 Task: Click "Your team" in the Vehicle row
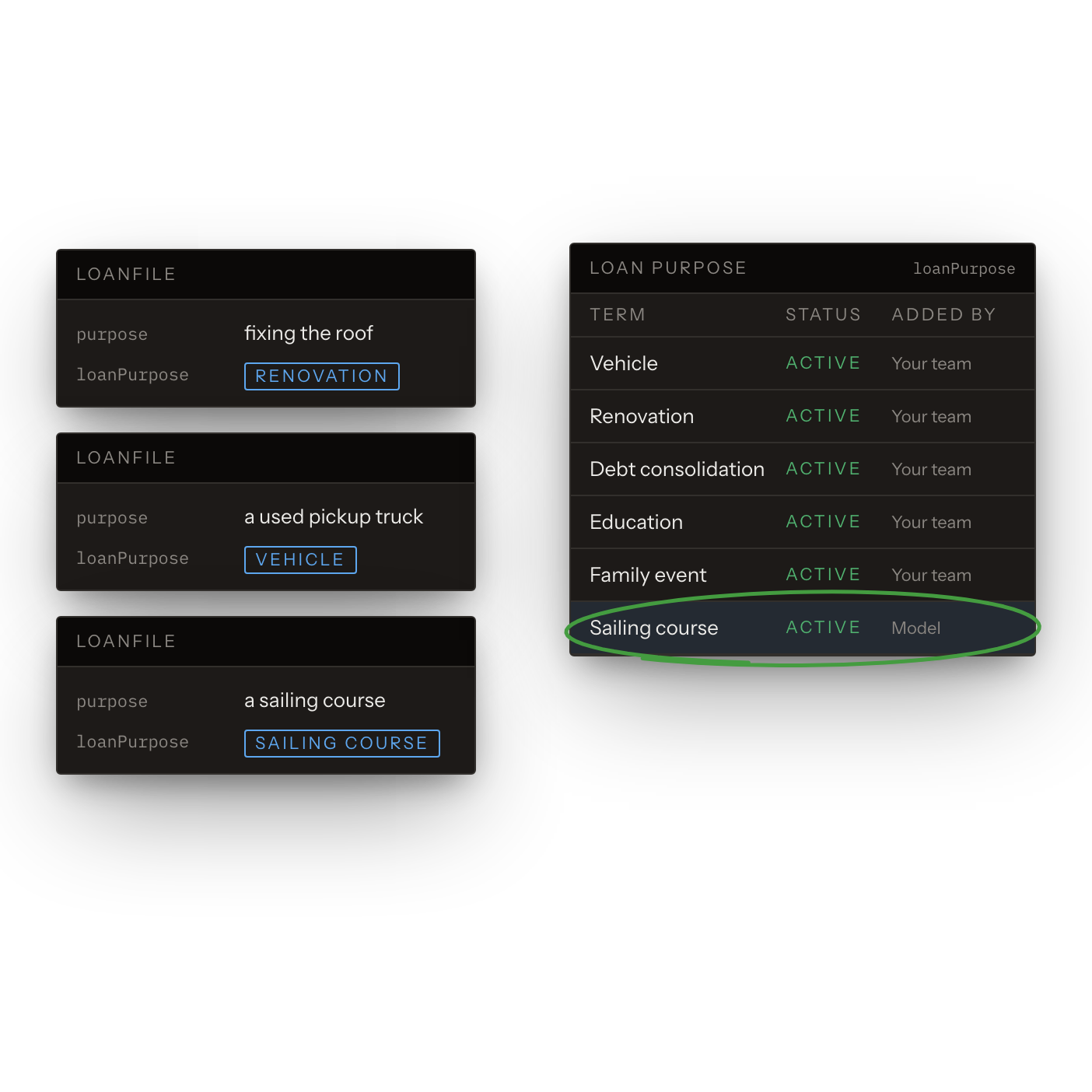coord(931,364)
